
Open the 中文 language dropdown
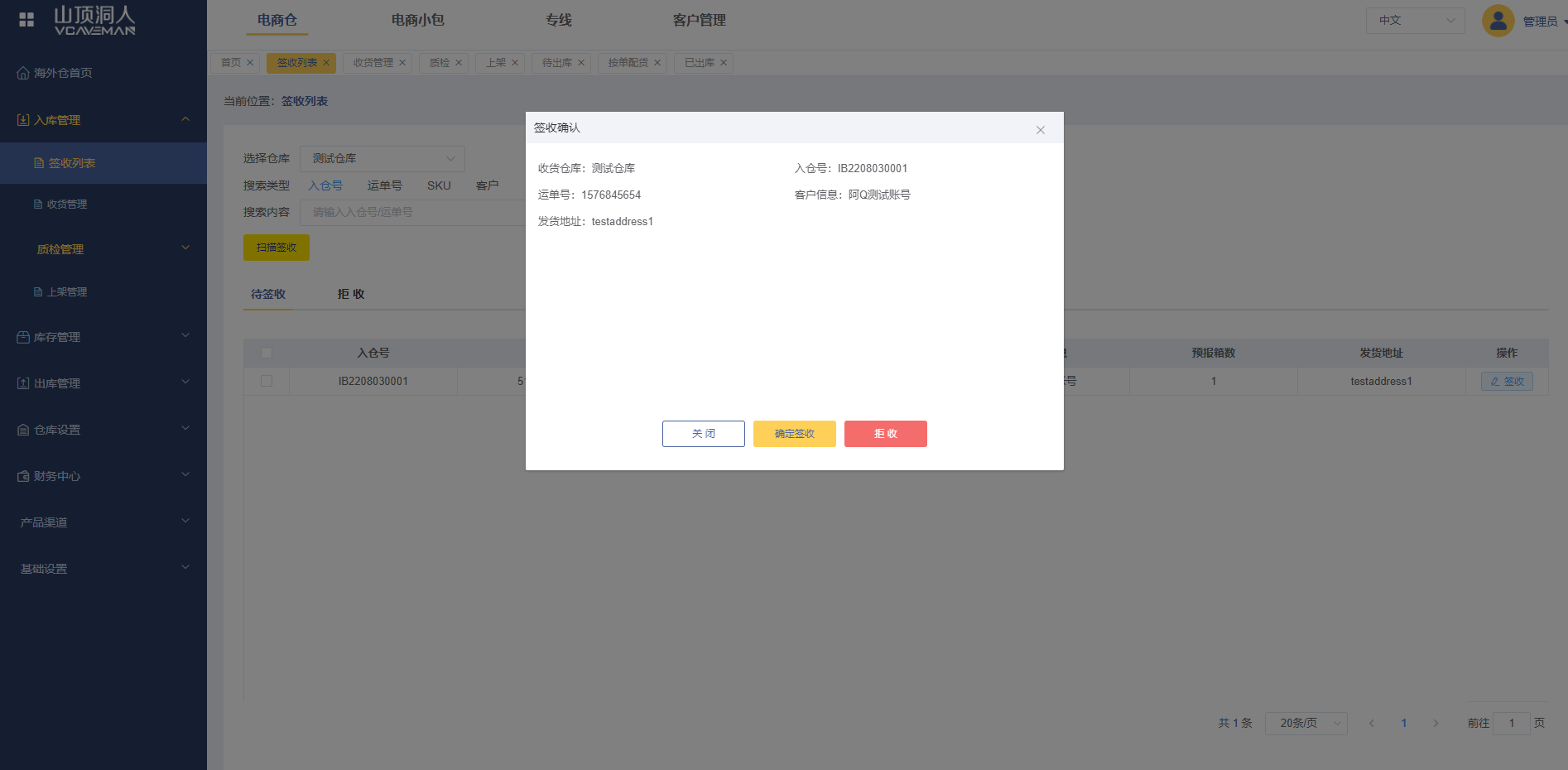[x=1415, y=21]
